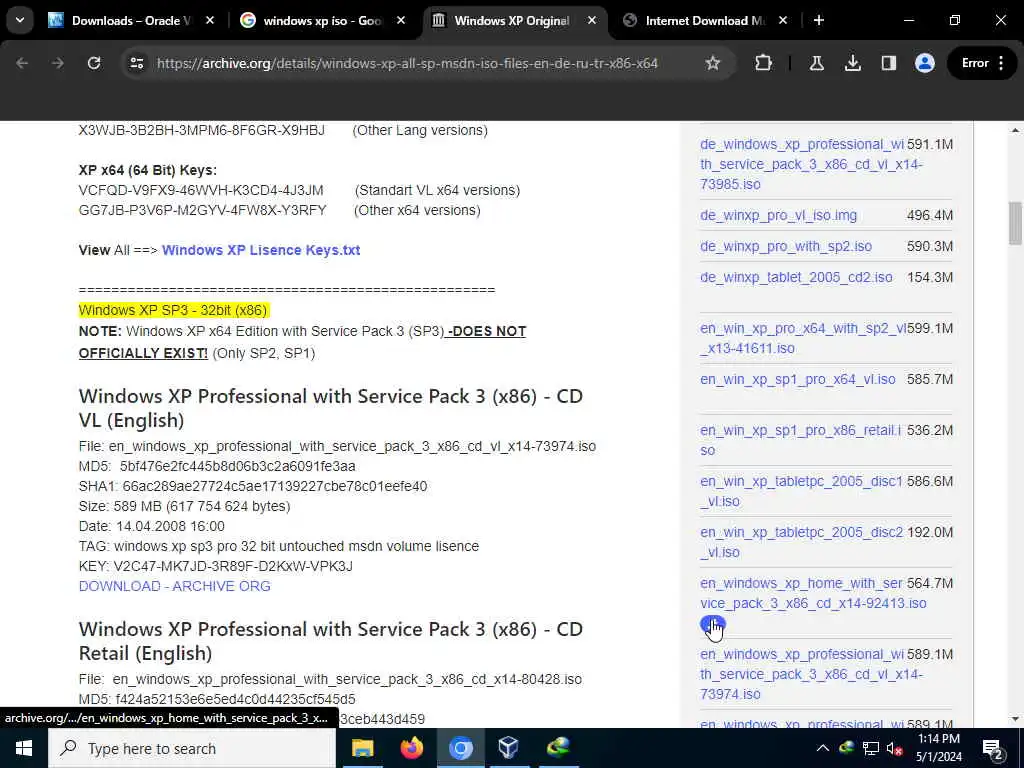1024x768 pixels.
Task: Click the page scroll down arrow
Action: [x=1015, y=719]
